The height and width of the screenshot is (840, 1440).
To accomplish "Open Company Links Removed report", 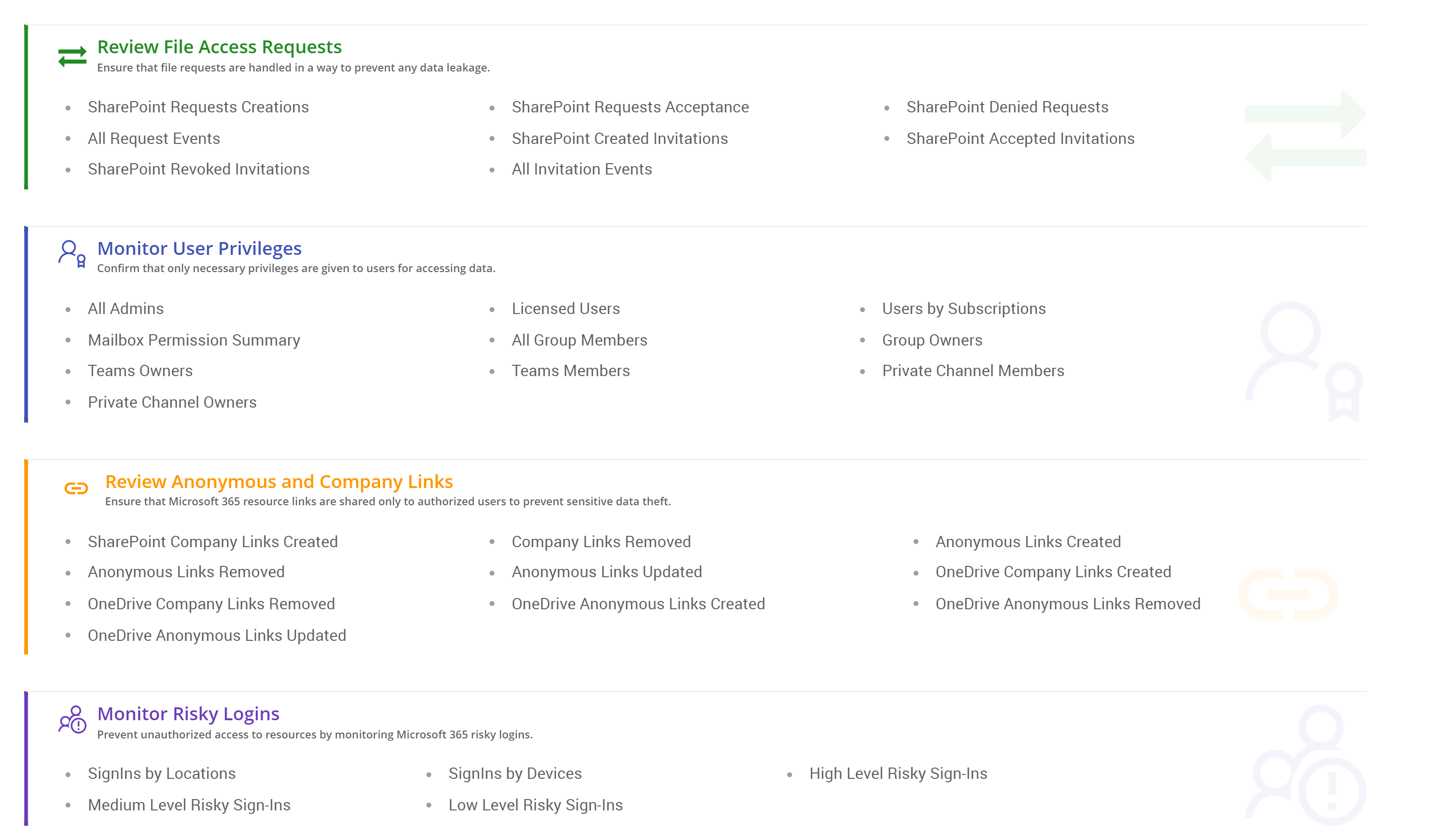I will pyautogui.click(x=601, y=542).
